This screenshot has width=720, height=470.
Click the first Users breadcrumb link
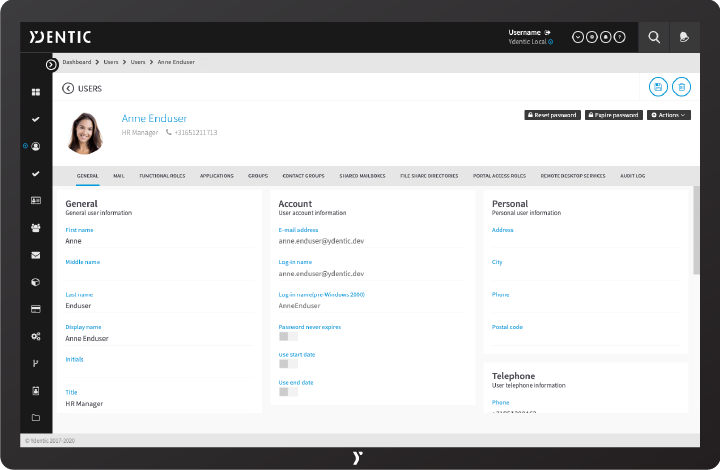[111, 62]
